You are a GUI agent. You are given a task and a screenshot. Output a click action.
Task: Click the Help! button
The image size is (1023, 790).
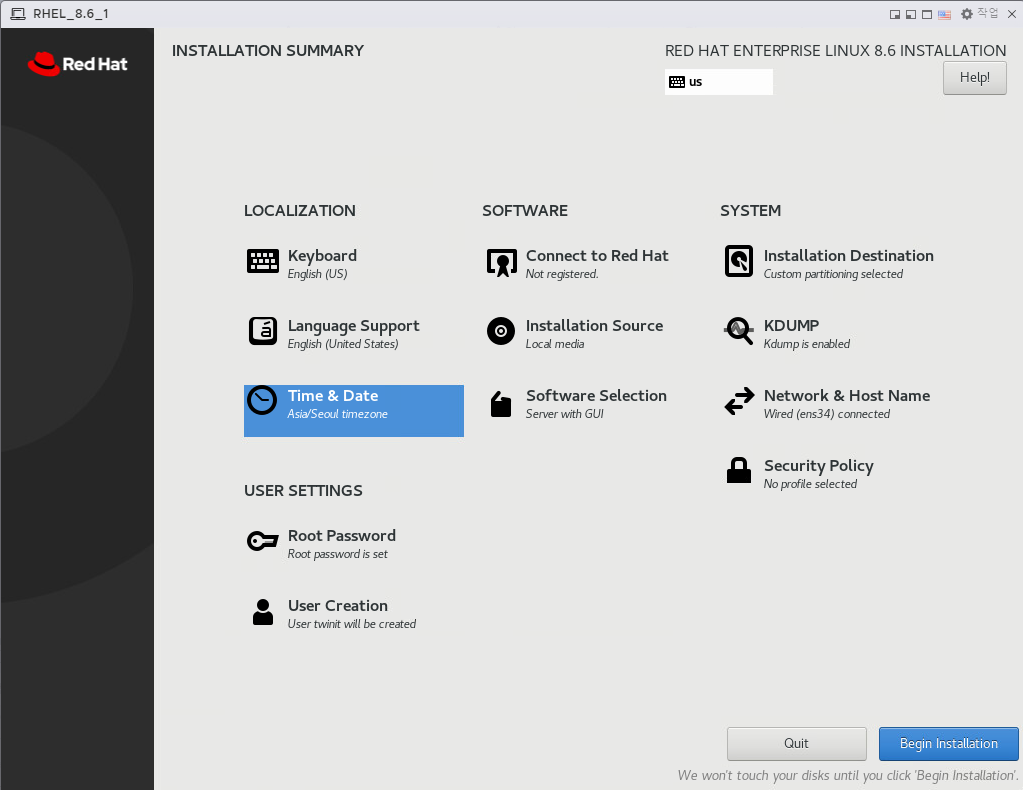[975, 78]
